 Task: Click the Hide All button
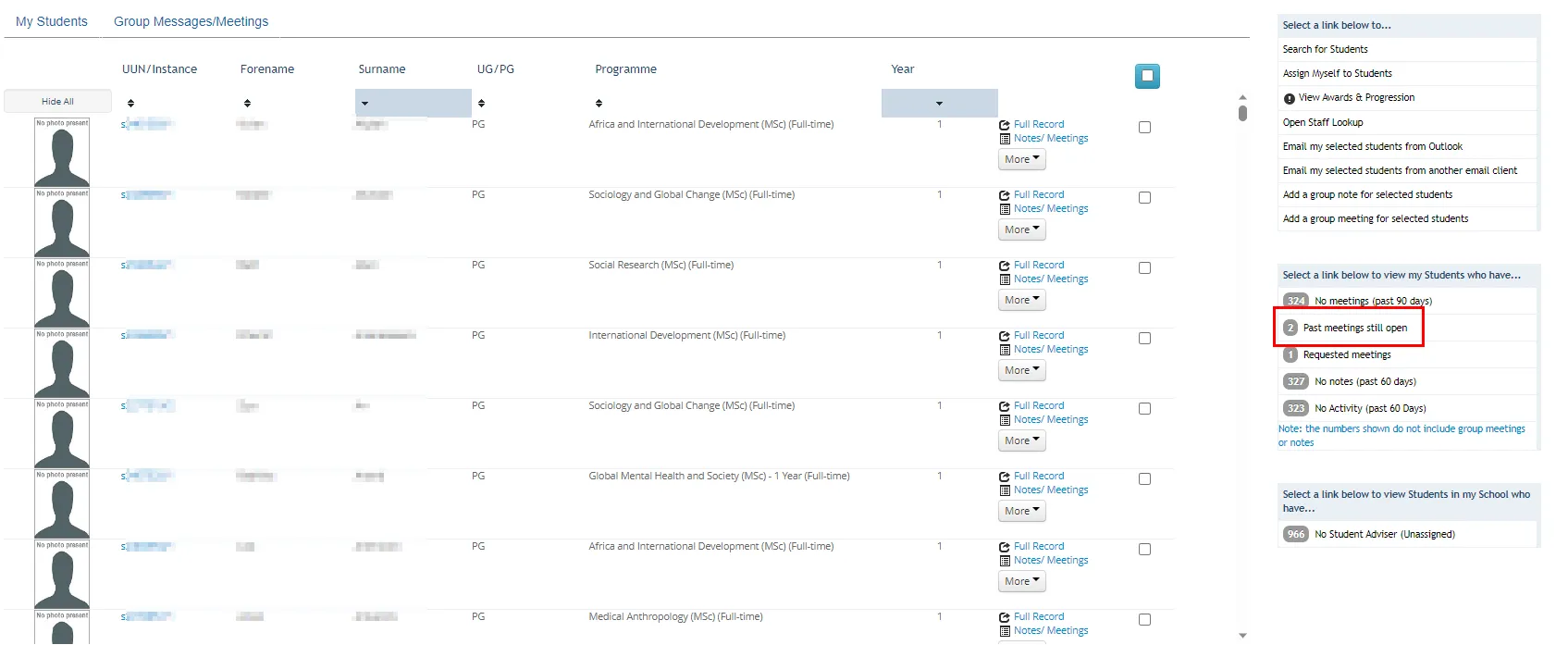point(57,101)
